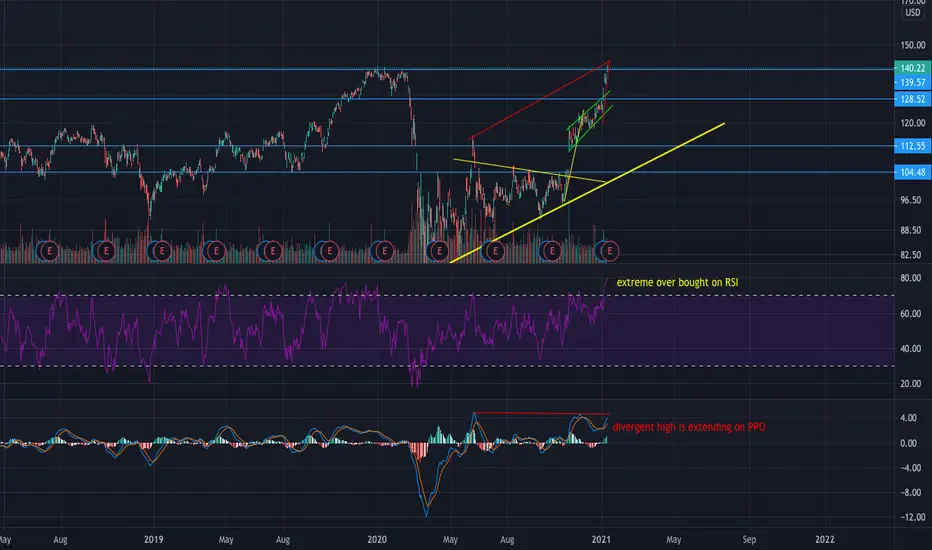The width and height of the screenshot is (932, 550).
Task: Click the 60.00 level on RSI scale
Action: [911, 313]
